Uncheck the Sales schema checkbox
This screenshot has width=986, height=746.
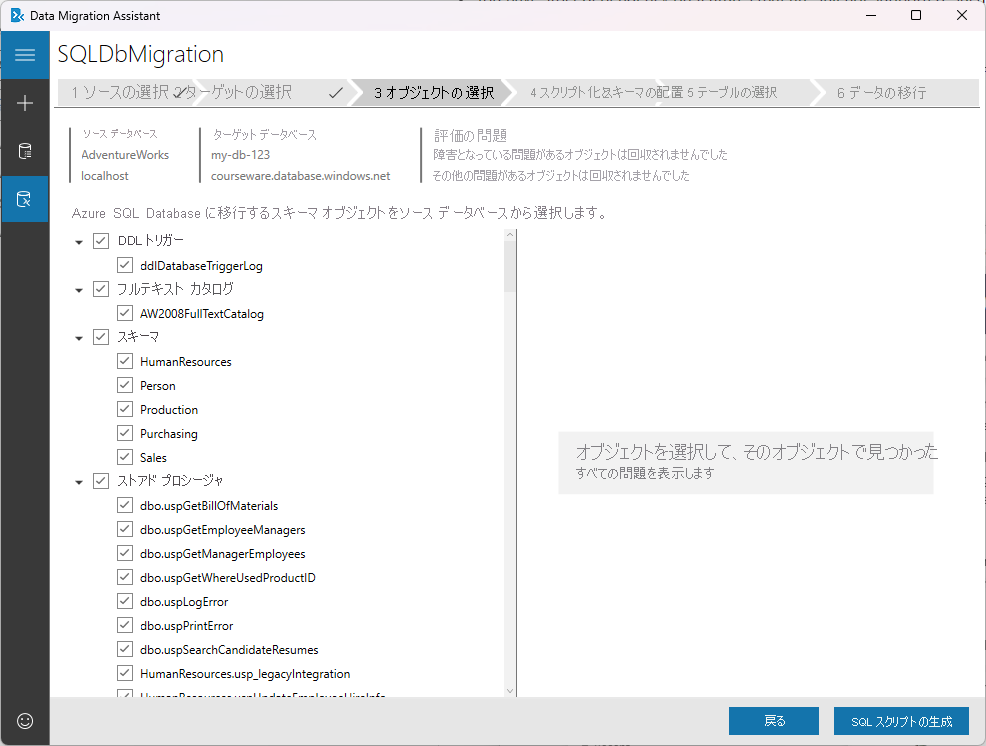pyautogui.click(x=125, y=457)
